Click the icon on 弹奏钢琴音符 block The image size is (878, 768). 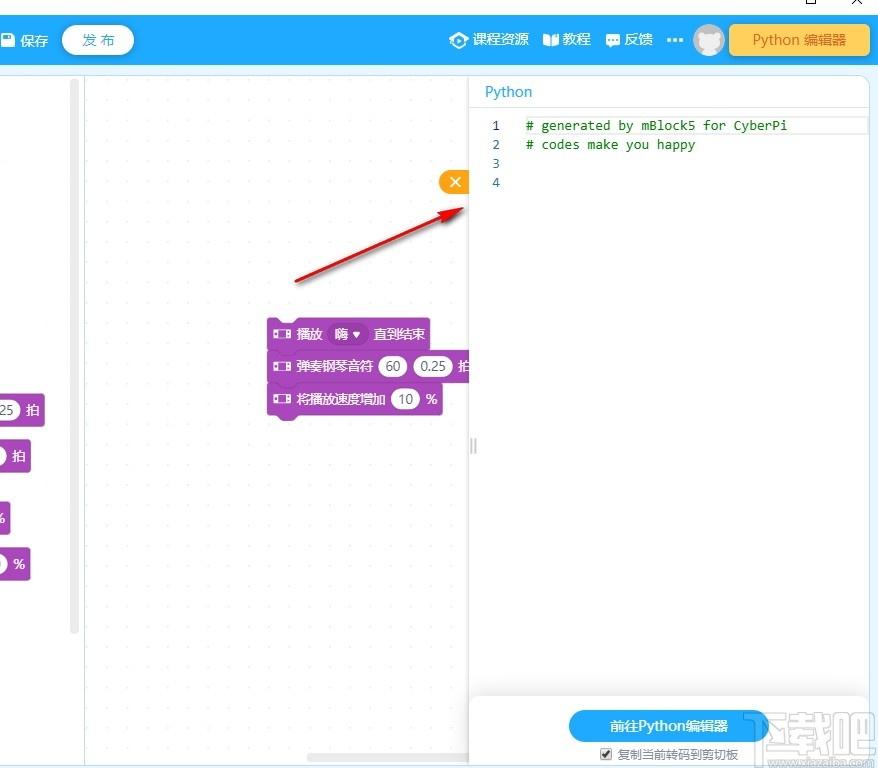pos(282,366)
